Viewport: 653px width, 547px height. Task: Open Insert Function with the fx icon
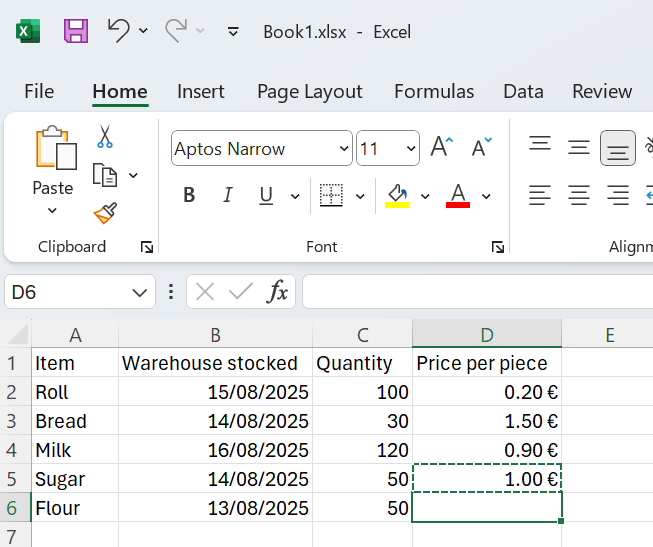[x=277, y=291]
